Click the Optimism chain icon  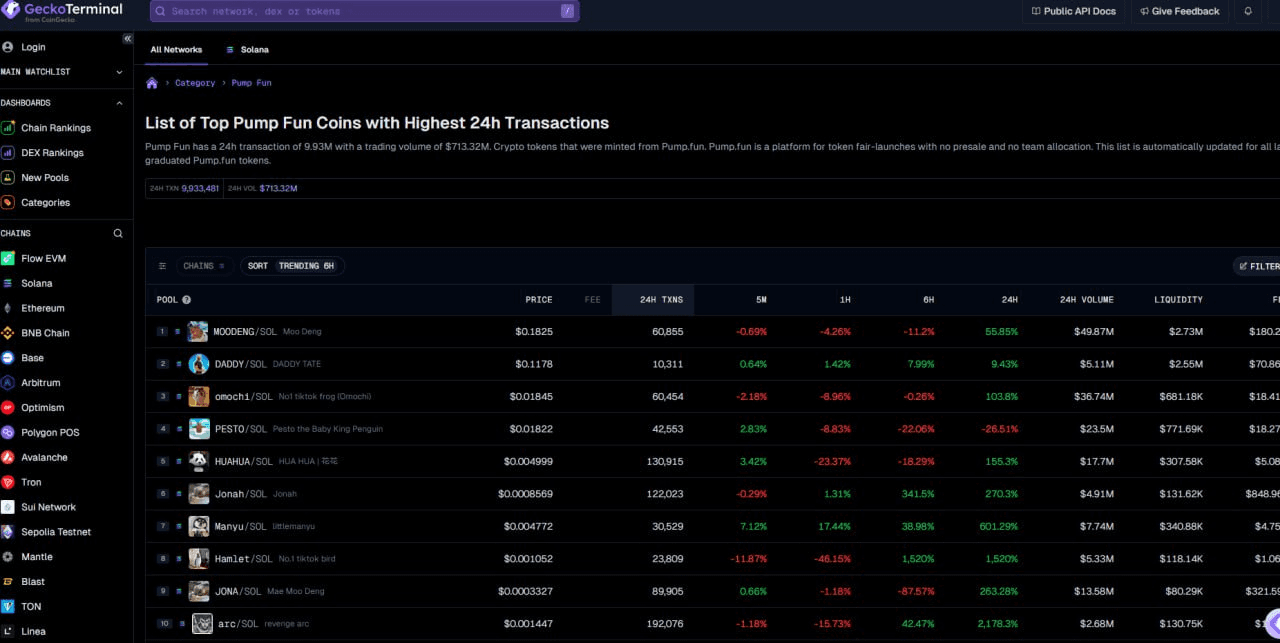click(x=8, y=408)
